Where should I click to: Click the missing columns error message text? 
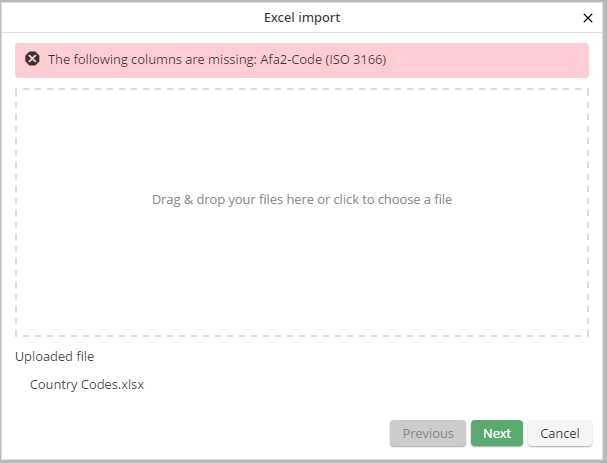[x=217, y=59]
